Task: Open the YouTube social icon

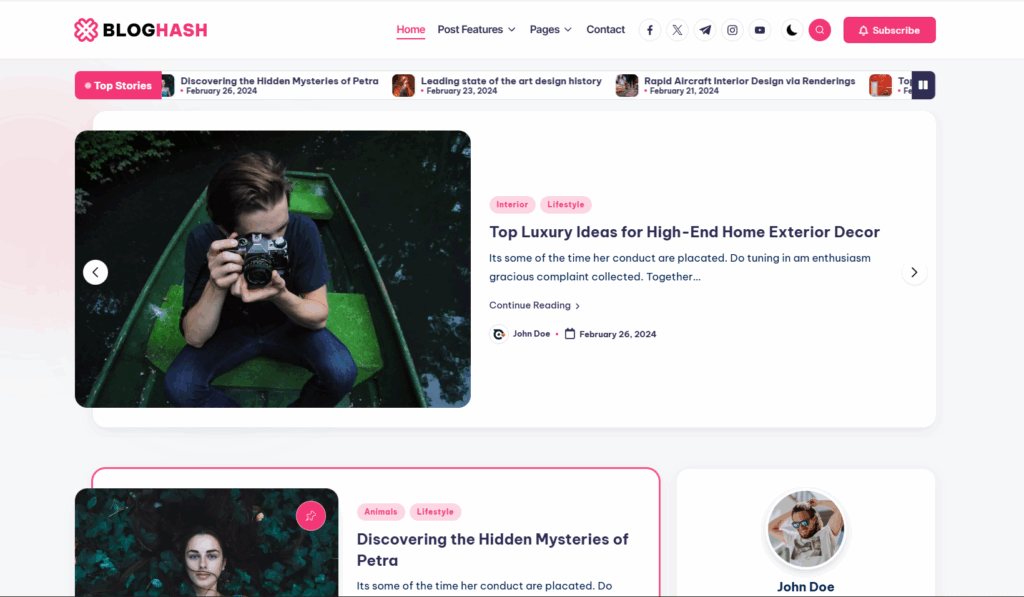Action: coord(760,30)
